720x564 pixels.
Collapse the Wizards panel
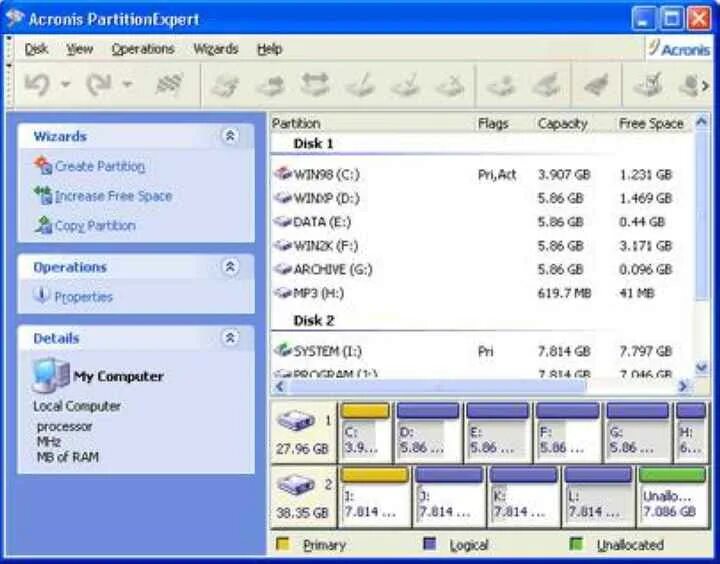click(230, 136)
